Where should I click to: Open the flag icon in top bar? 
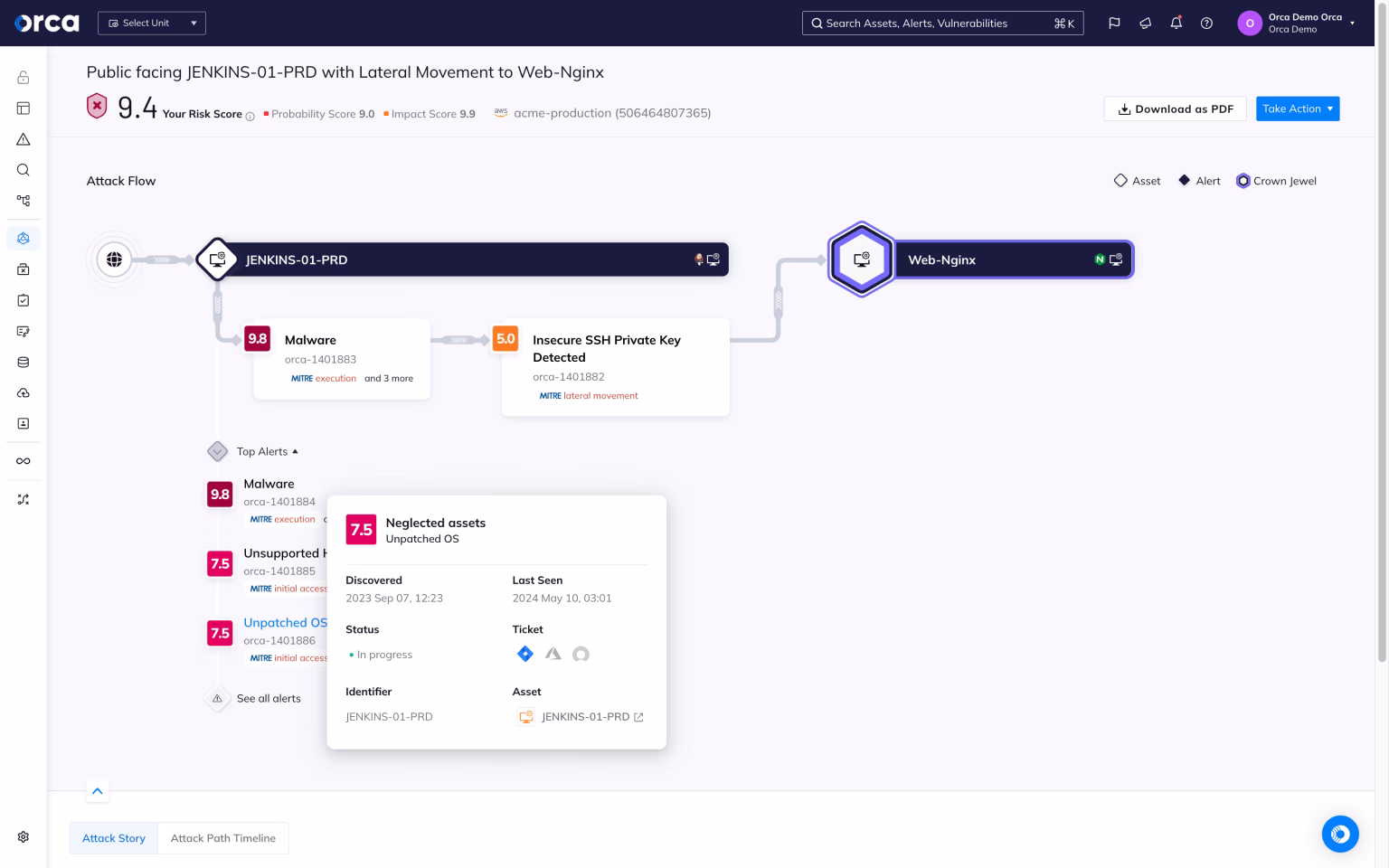(x=1114, y=24)
